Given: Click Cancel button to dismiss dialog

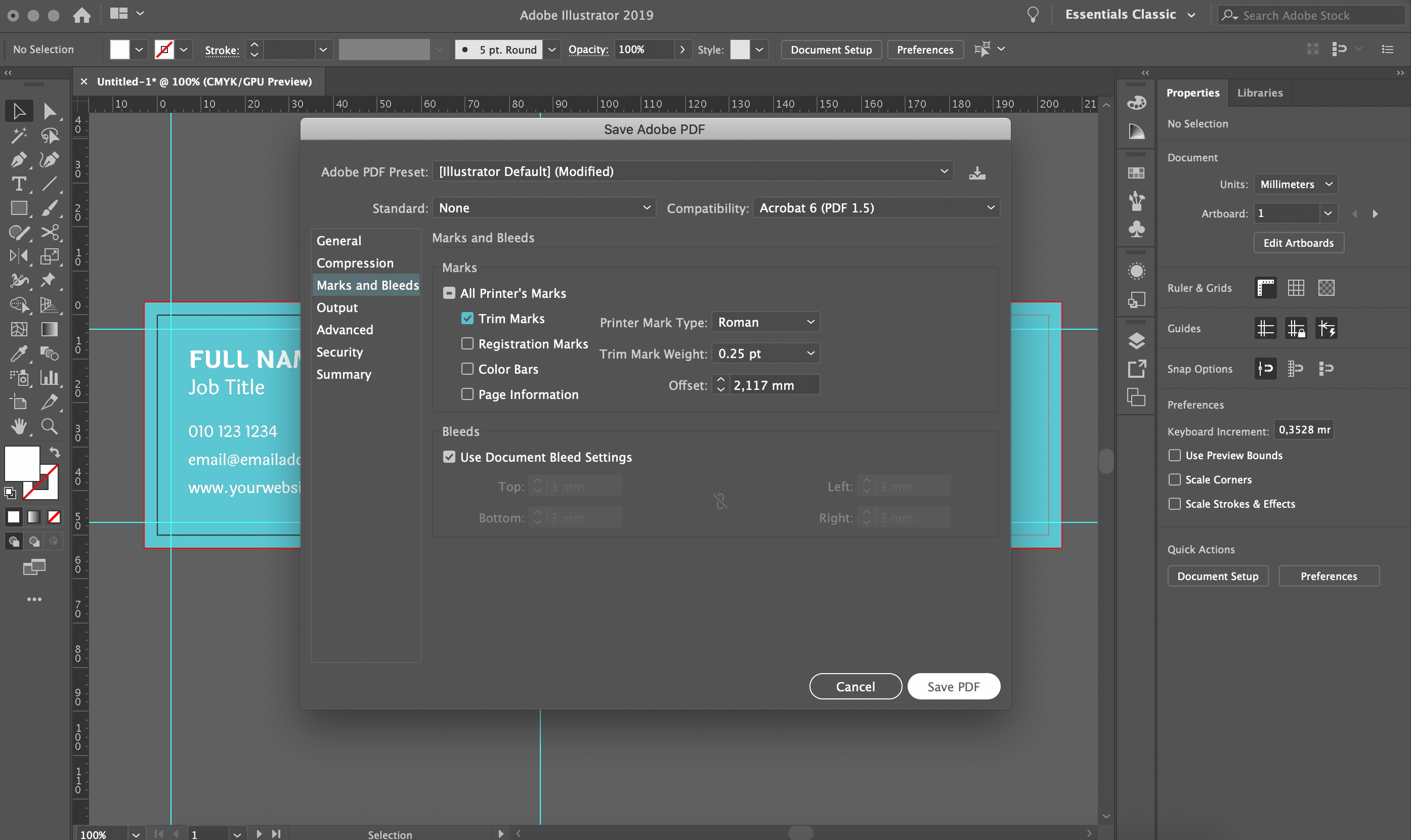Looking at the screenshot, I should coord(855,686).
